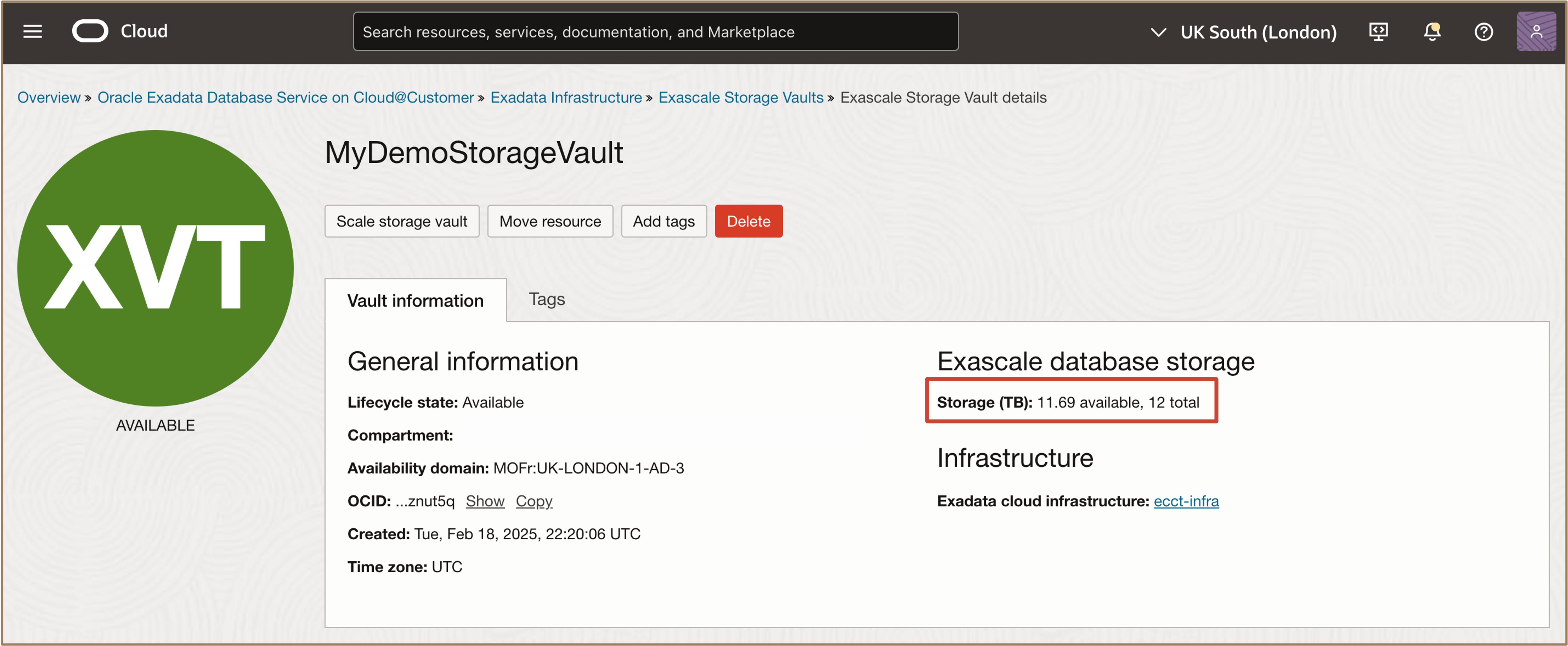Image resolution: width=1568 pixels, height=646 pixels.
Task: Expand the UK South (London) region selector
Action: click(1258, 32)
